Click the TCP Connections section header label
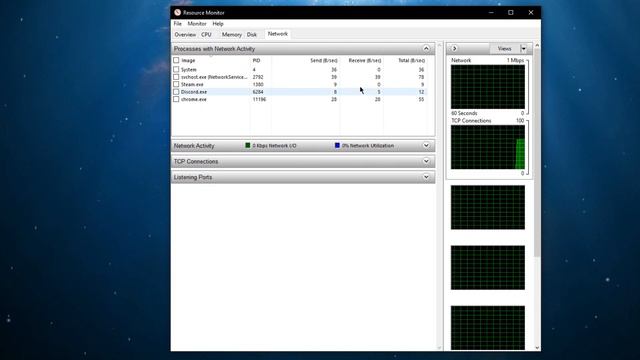This screenshot has height=360, width=640. 196,162
